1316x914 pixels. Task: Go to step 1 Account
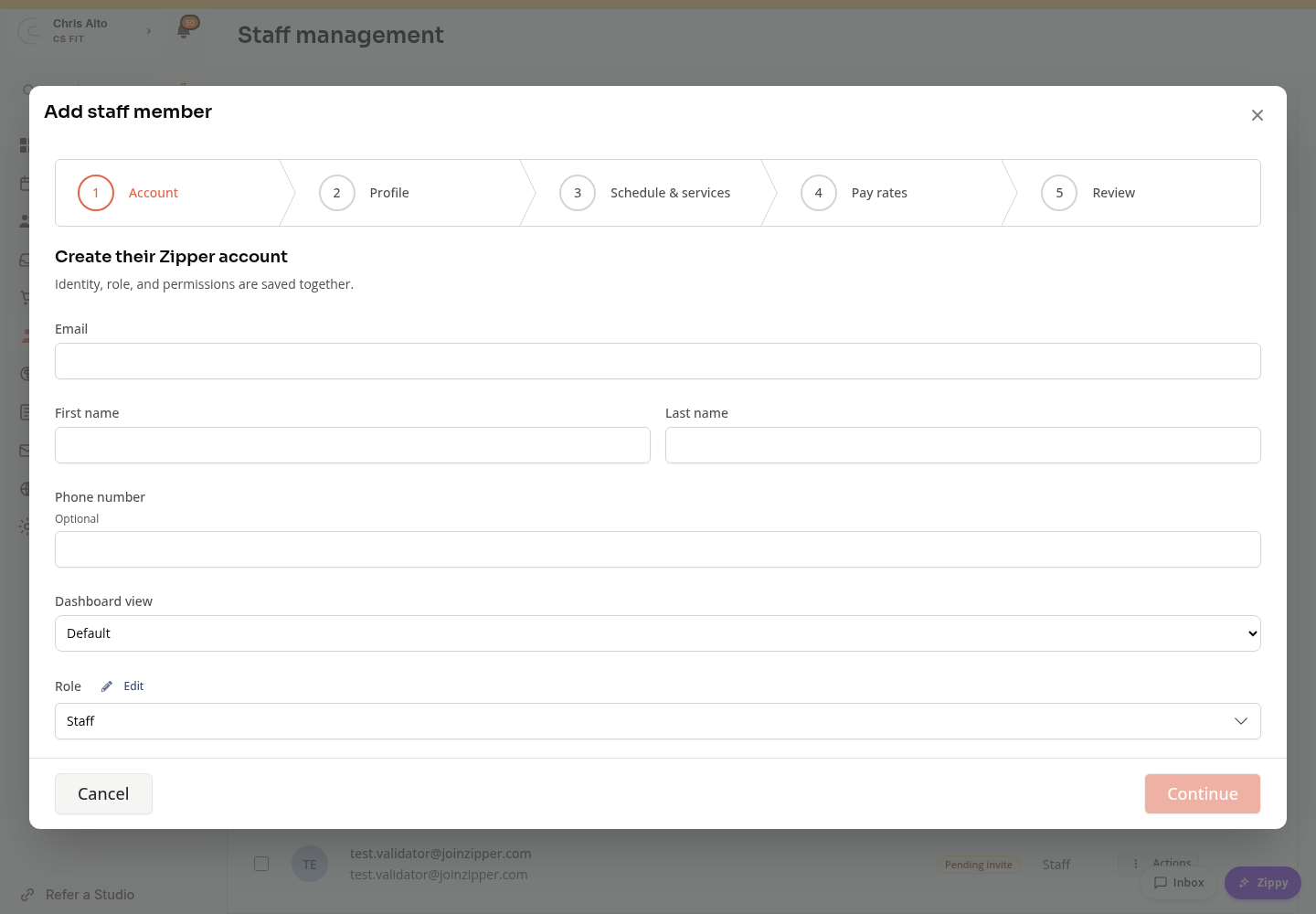click(x=169, y=193)
